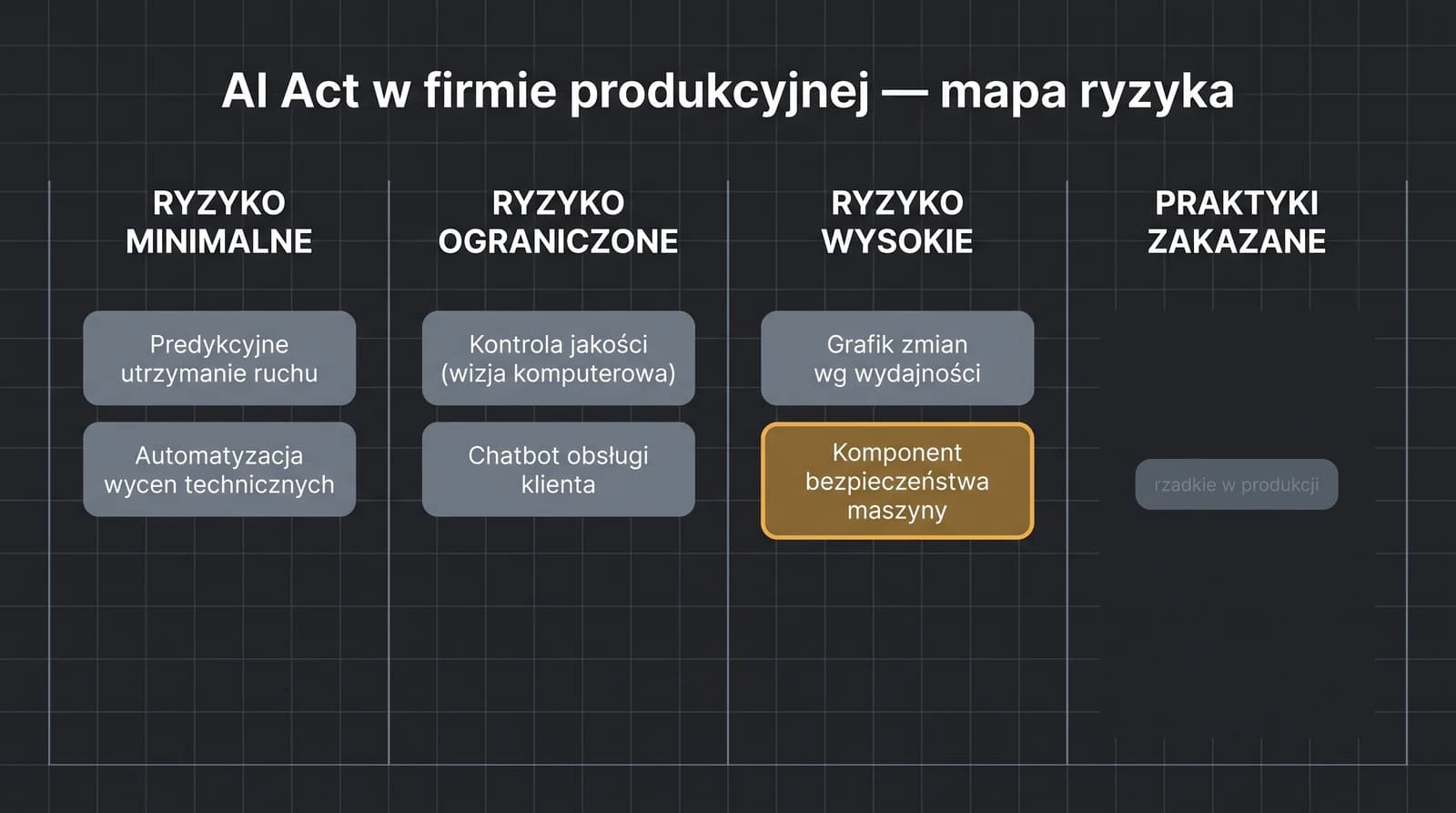Click the slide title "AI Act w firmie produkcyjnej — mapa ryzyka"
Image resolution: width=1456 pixels, height=813 pixels.
728,92
